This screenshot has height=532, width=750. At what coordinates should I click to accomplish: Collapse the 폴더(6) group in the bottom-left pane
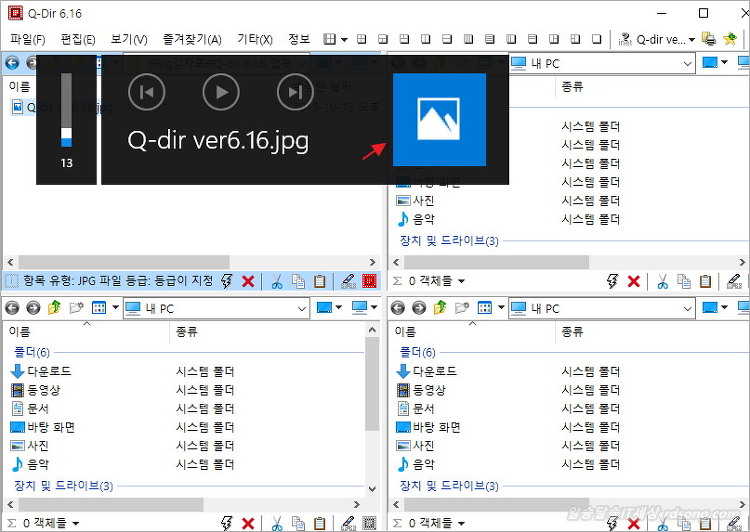pos(32,353)
